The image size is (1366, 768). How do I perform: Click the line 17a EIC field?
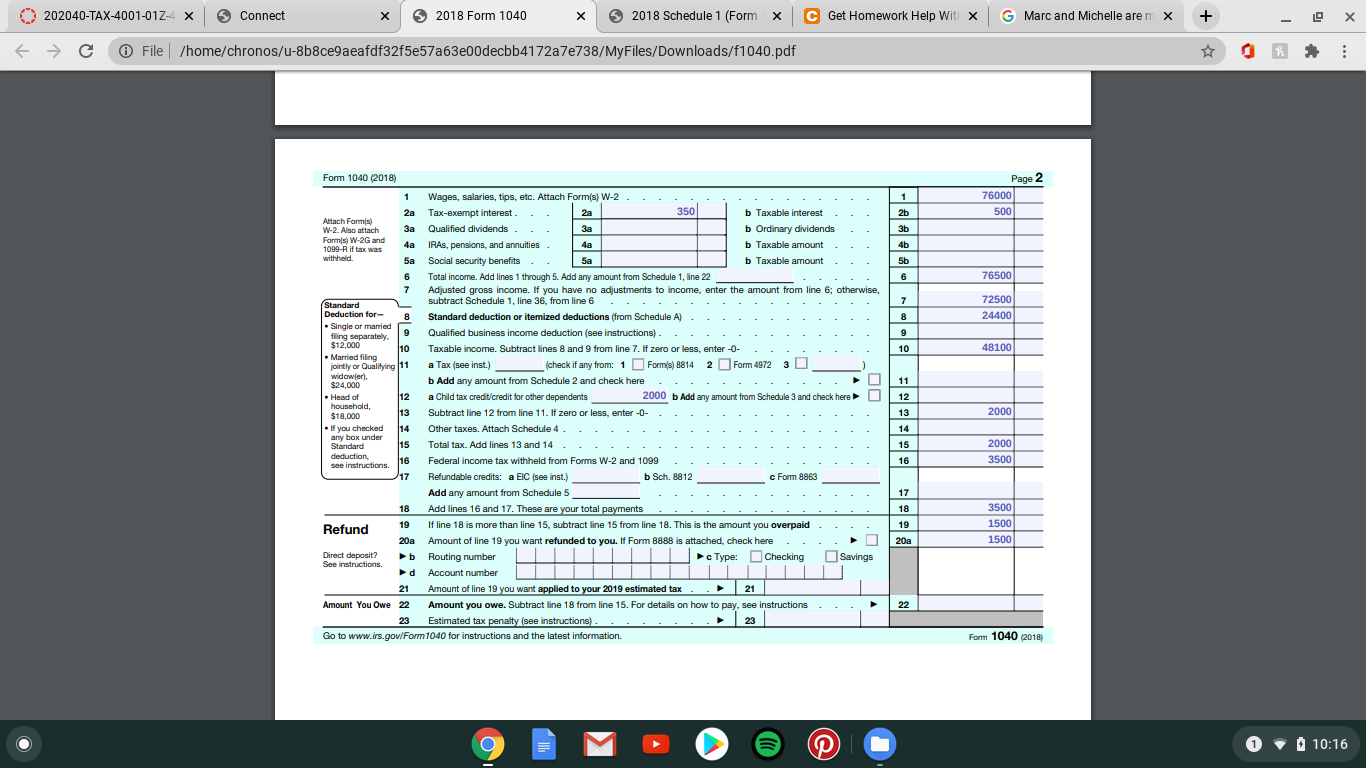coord(606,476)
